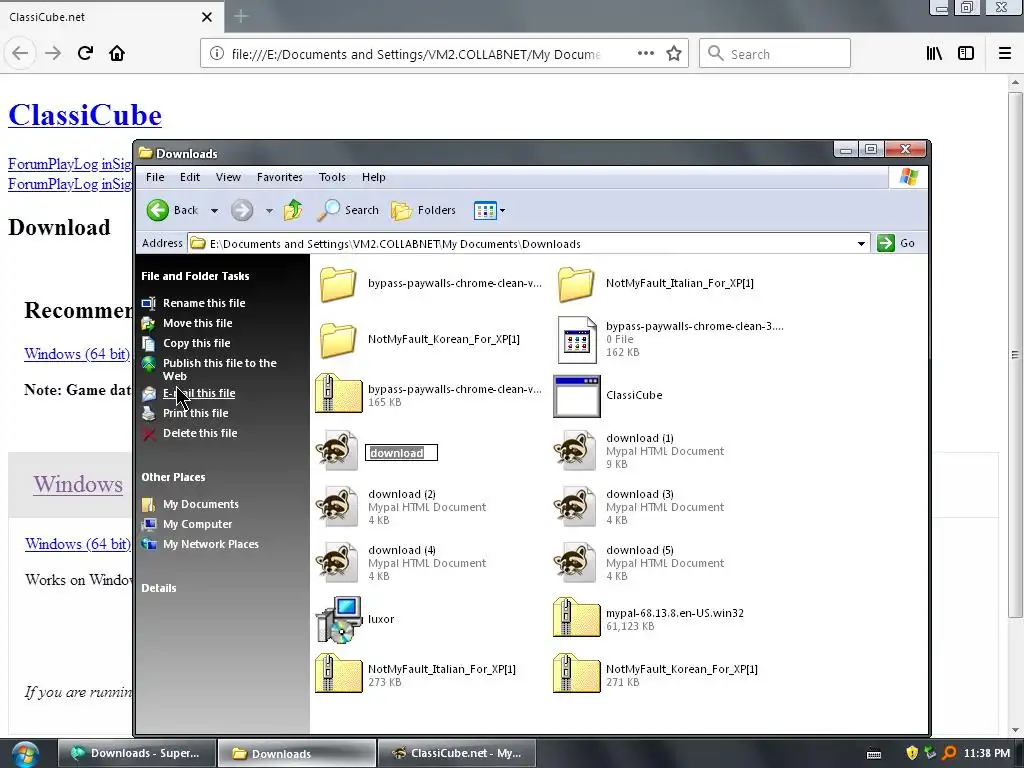The image size is (1024, 768).
Task: Switch to ClassiCube.net - My... taskbar button
Action: coord(456,754)
